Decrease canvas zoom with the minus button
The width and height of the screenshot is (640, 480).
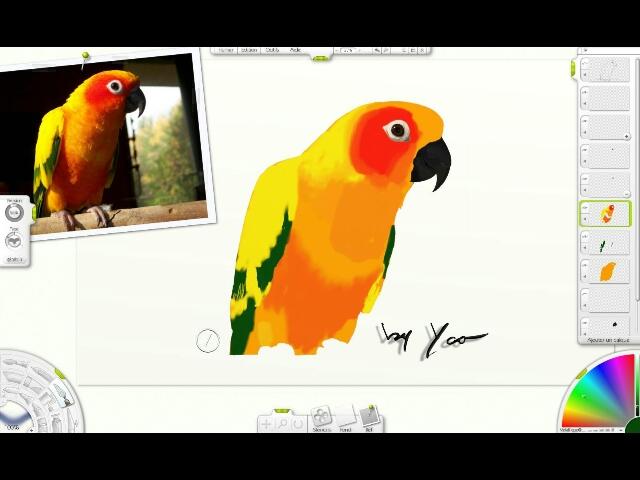pos(336,51)
